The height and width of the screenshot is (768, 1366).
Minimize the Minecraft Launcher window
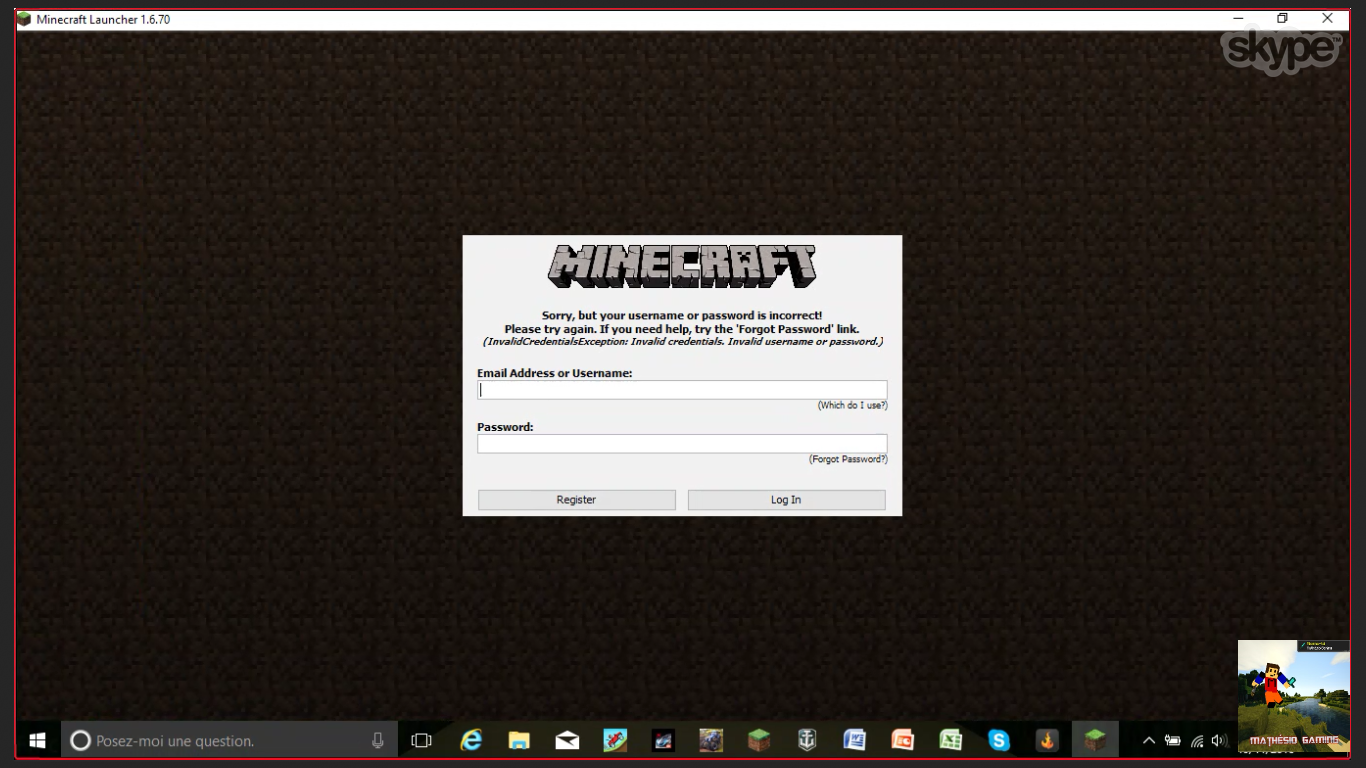(x=1238, y=19)
